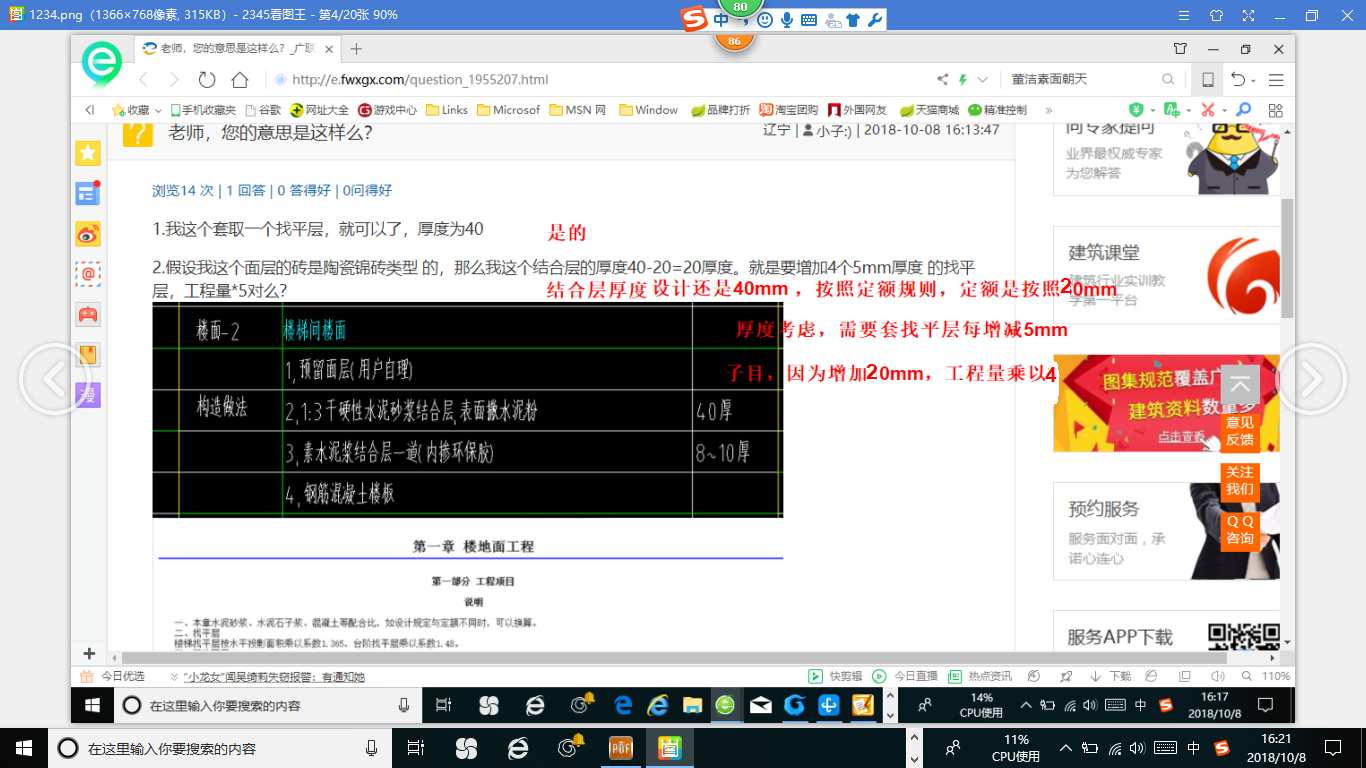1366x768 pixels.
Task: Toggle page sound speaker icon in status bar
Action: pos(1218,676)
